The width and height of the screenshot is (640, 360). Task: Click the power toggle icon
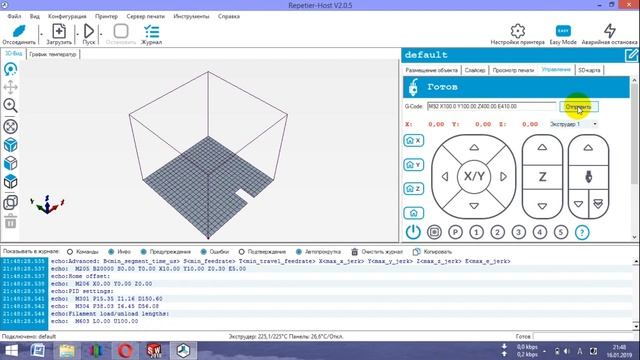tap(413, 232)
